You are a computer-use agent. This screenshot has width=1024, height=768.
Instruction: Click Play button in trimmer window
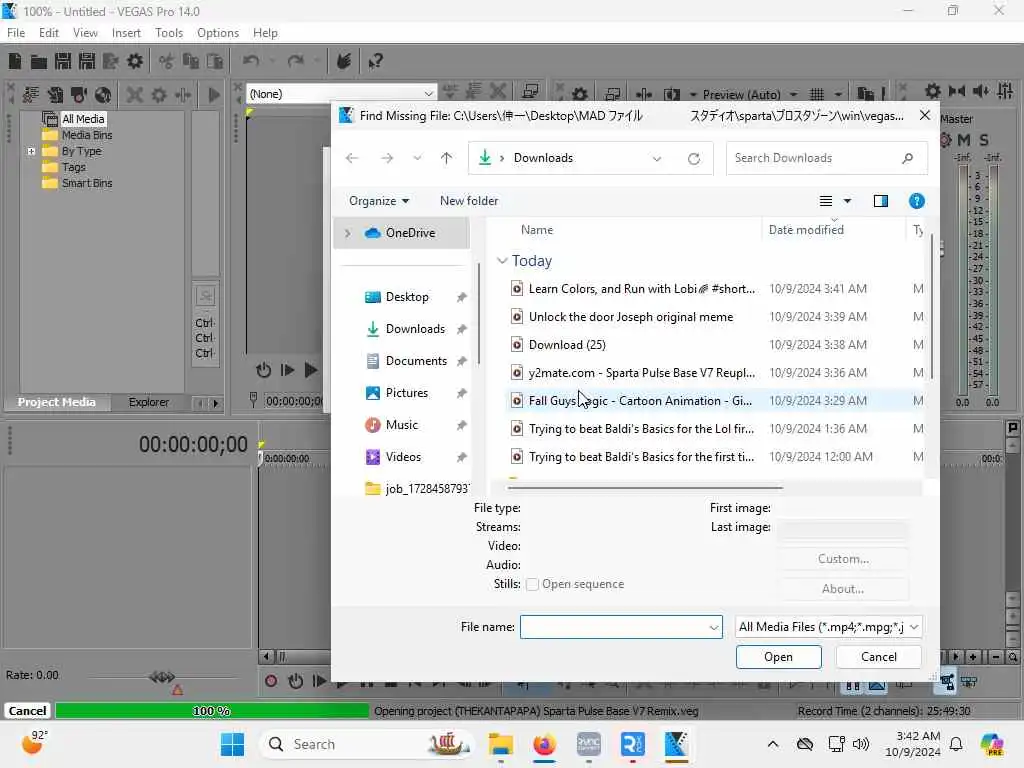click(x=311, y=370)
